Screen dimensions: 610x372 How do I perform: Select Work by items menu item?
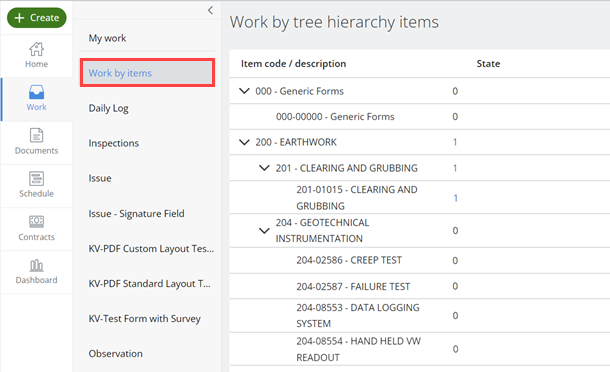pos(147,73)
